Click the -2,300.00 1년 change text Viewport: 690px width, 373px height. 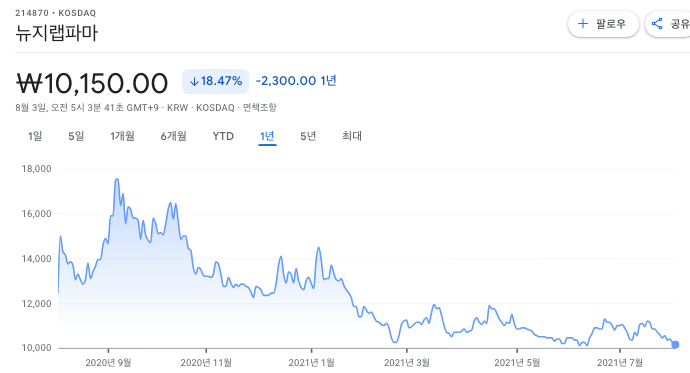coord(296,81)
